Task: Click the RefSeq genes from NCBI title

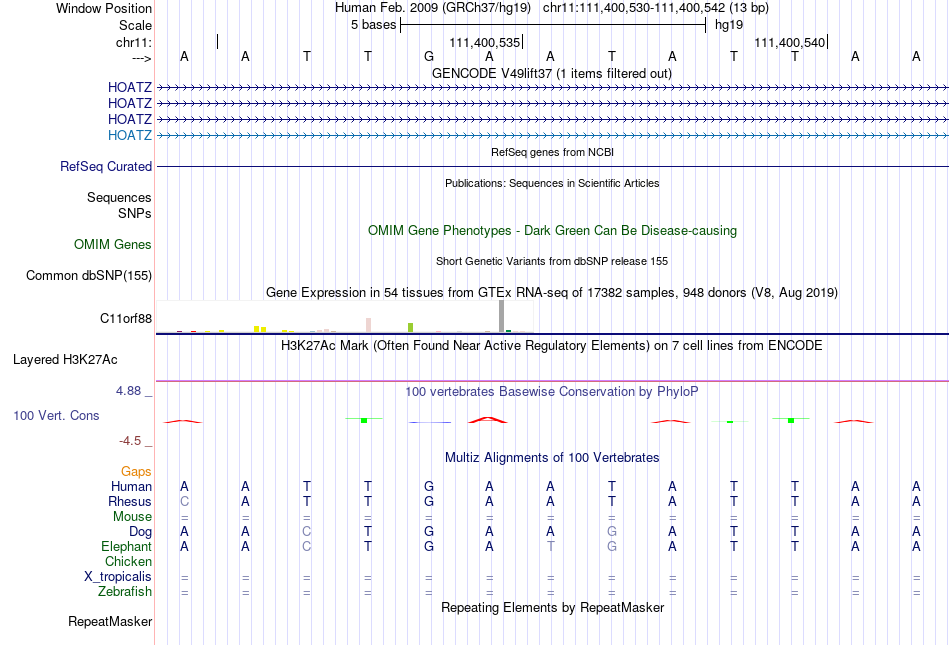Action: (552, 152)
